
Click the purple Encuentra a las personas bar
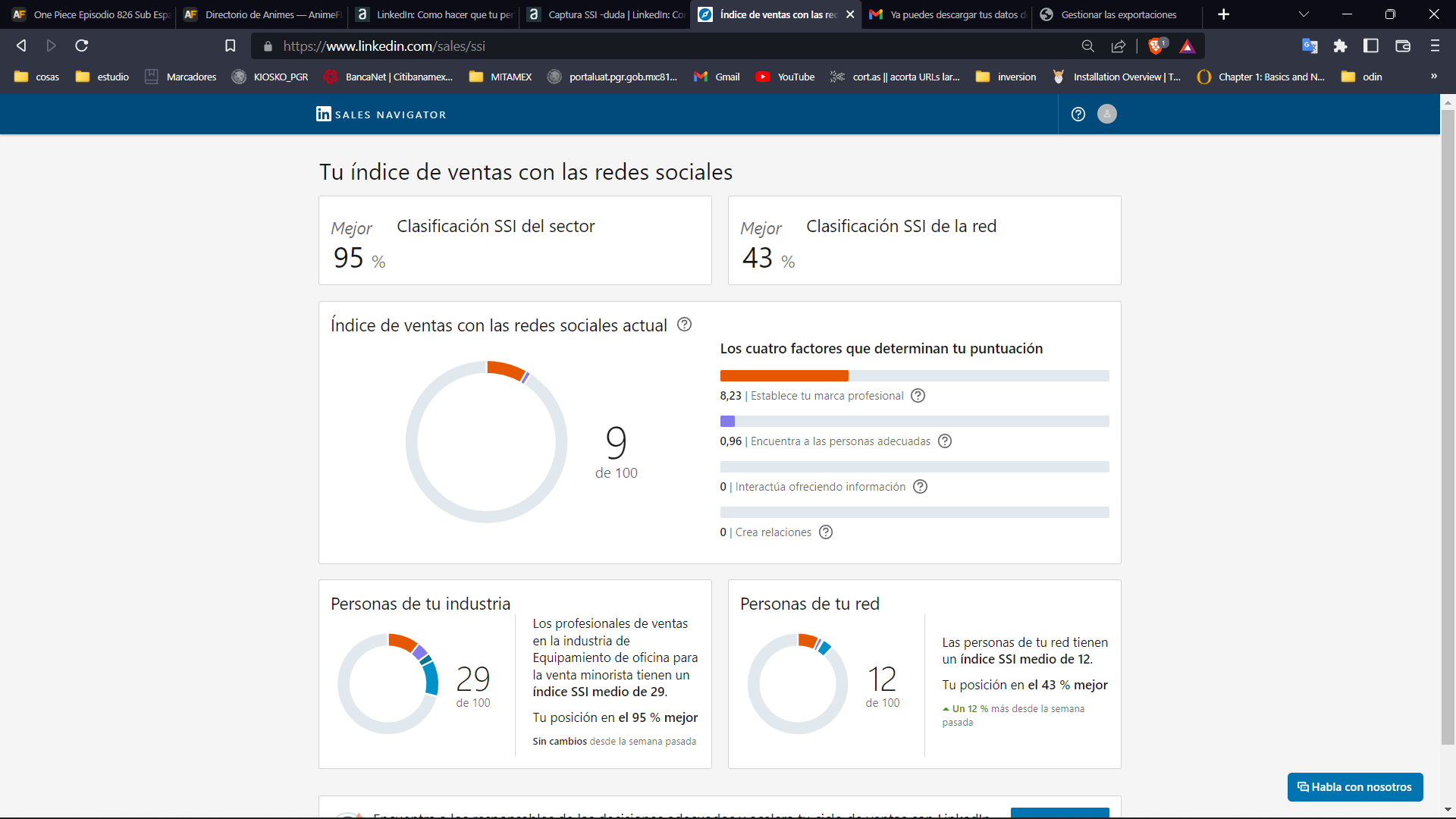(727, 422)
